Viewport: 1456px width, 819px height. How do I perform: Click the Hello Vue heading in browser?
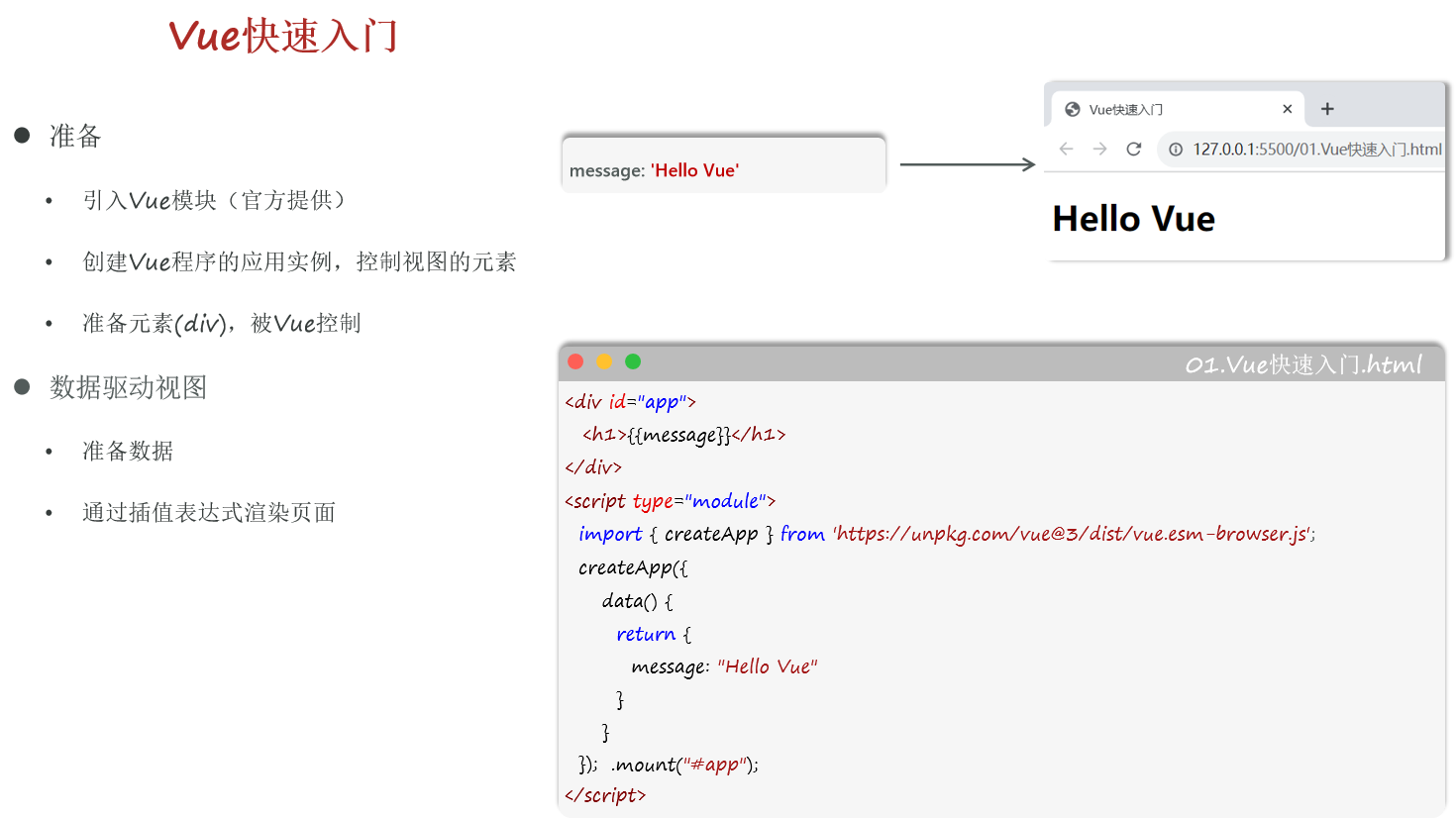1134,219
